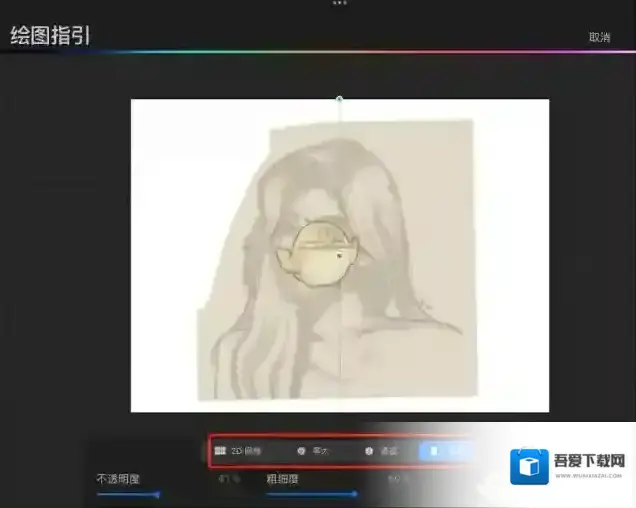Adjust the 不透明度 opacity slider
Viewport: 636px width, 508px height.
[x=128, y=494]
